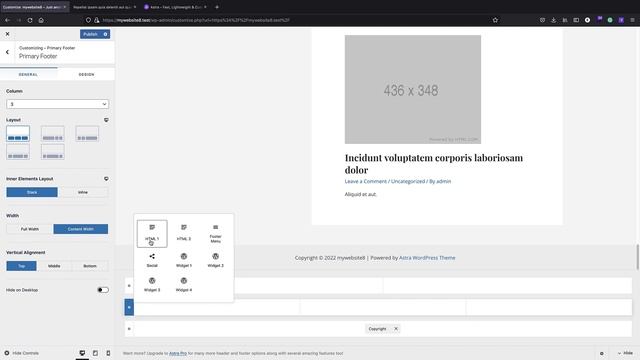Add the Widget 3 element

pyautogui.click(x=152, y=284)
